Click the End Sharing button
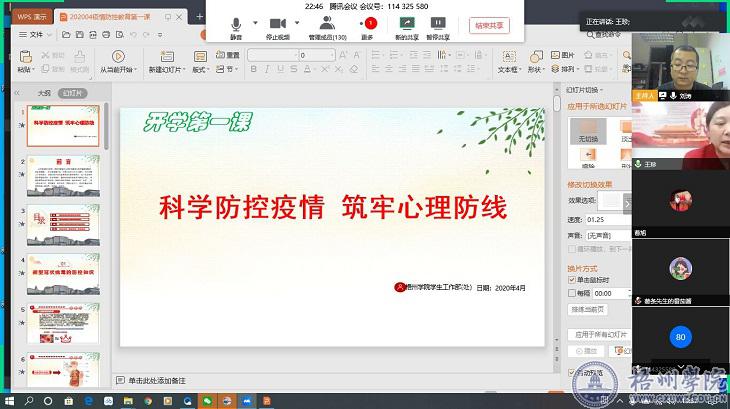The image size is (730, 409). tap(490, 25)
